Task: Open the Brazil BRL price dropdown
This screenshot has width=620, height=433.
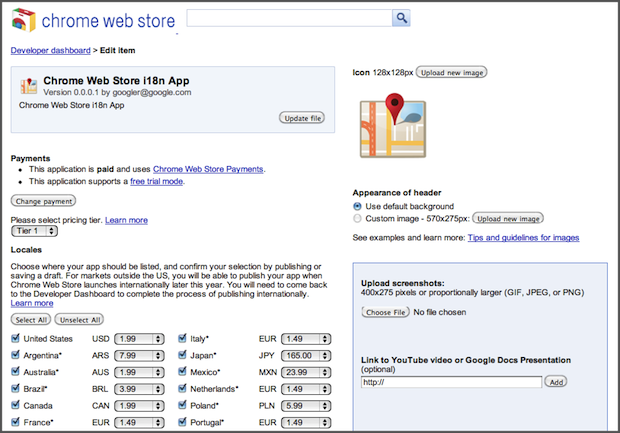Action: [139, 389]
